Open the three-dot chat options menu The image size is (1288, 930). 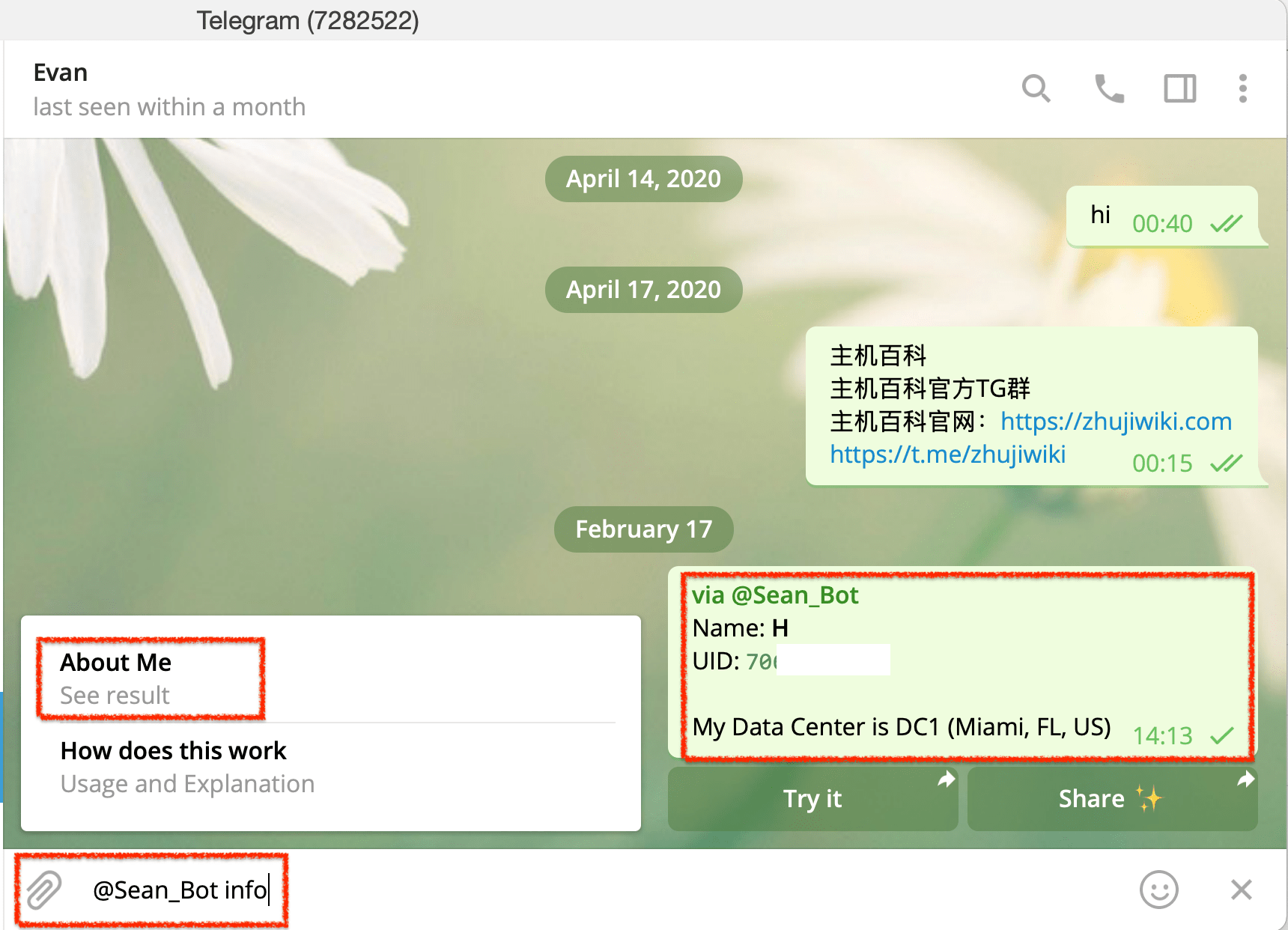point(1242,88)
